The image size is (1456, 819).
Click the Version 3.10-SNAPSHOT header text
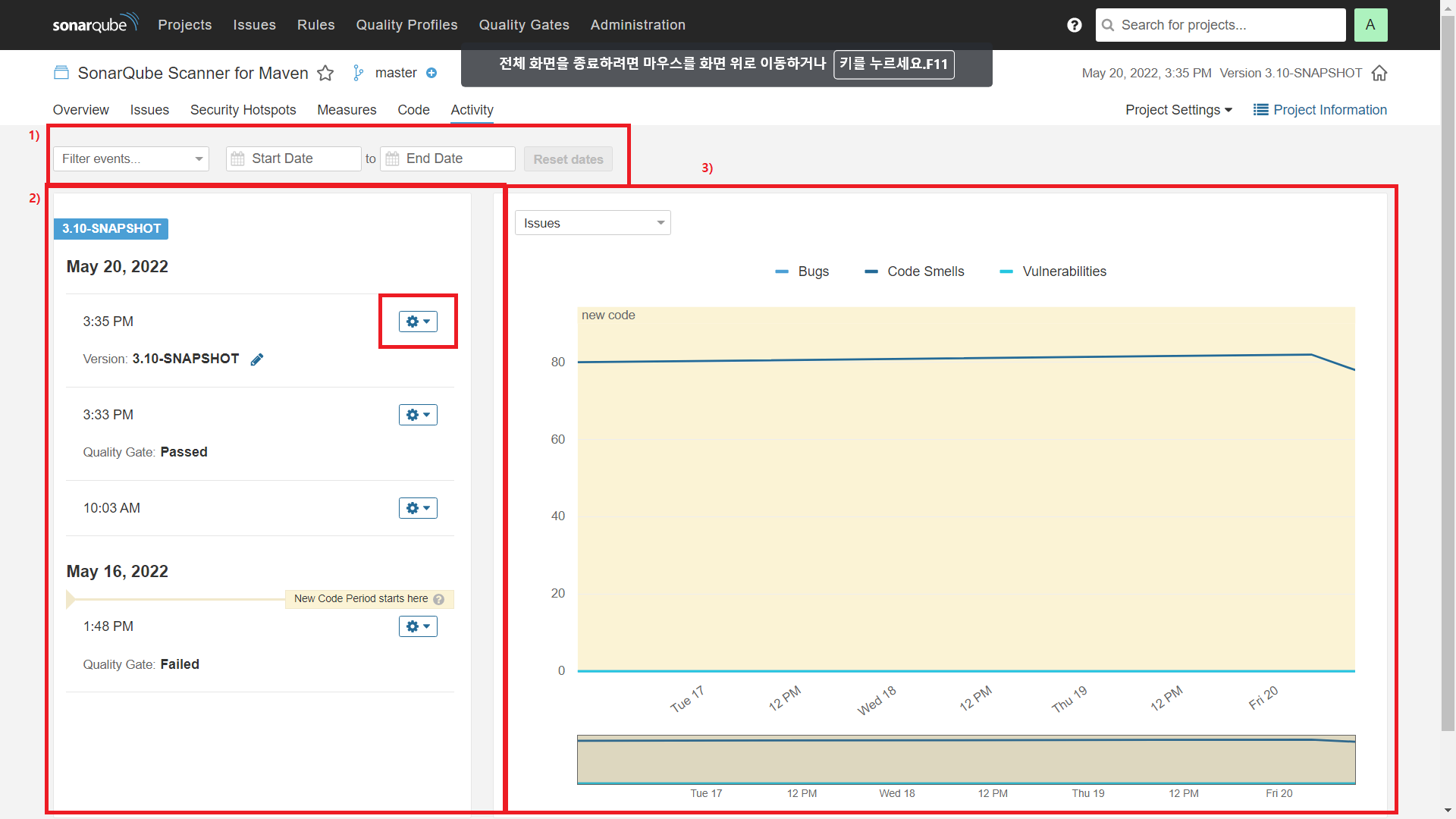pyautogui.click(x=1291, y=73)
